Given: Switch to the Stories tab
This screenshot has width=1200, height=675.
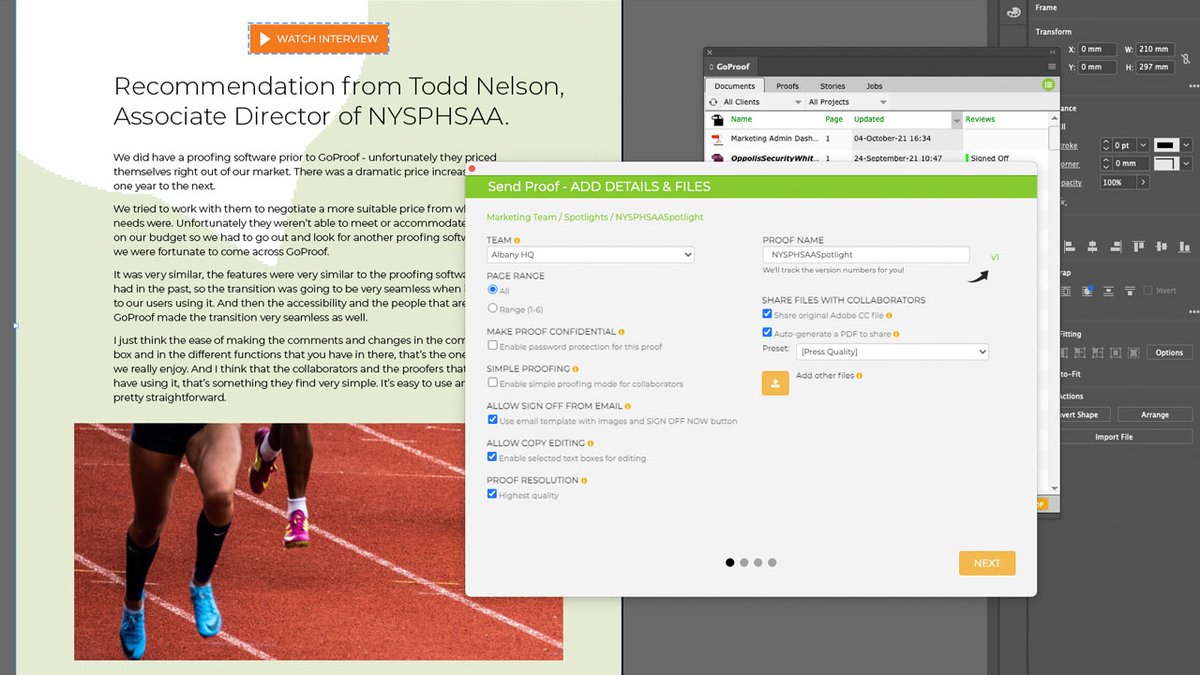Looking at the screenshot, I should click(832, 86).
